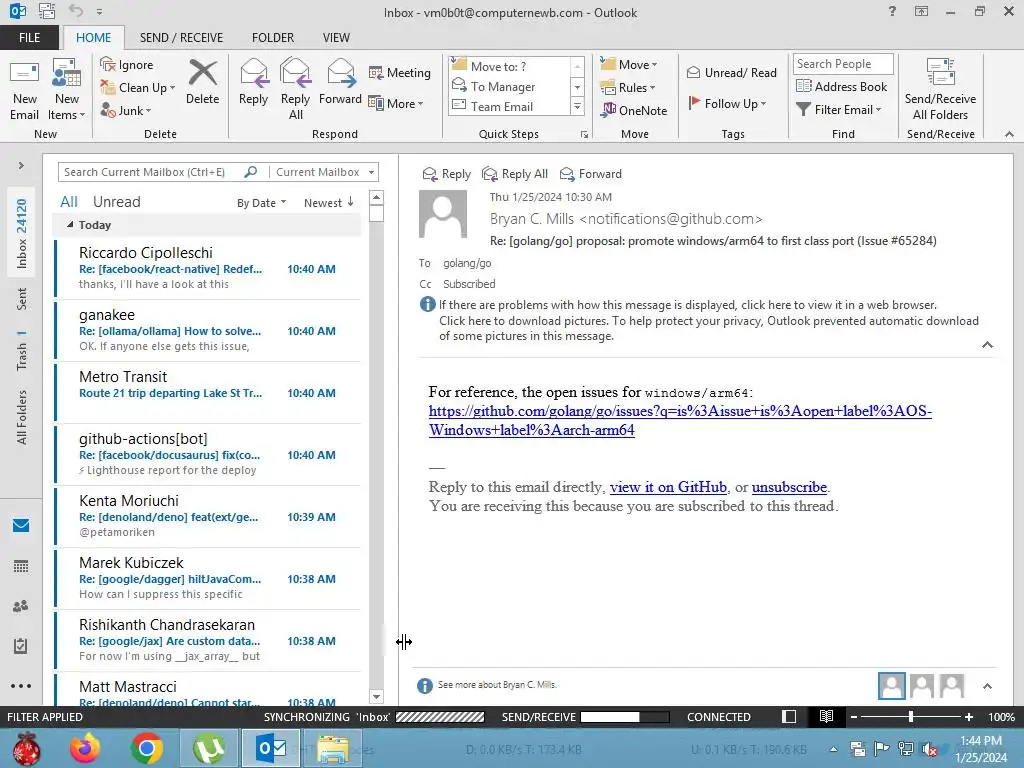
Task: Switch to Reading view in status bar
Action: [826, 716]
